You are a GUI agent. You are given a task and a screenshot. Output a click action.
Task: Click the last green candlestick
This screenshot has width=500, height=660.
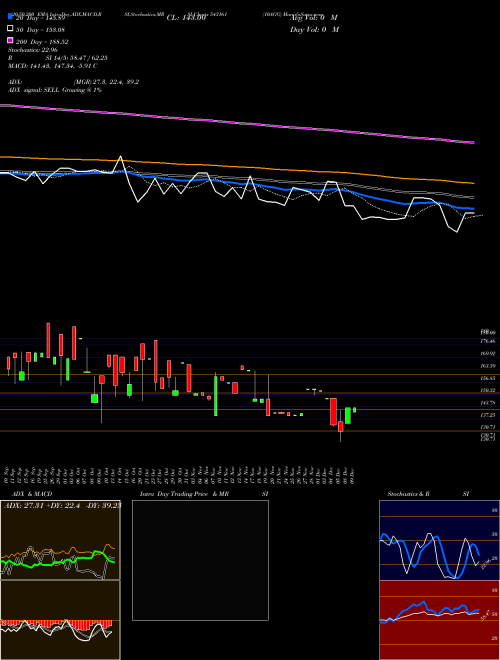coord(354,410)
